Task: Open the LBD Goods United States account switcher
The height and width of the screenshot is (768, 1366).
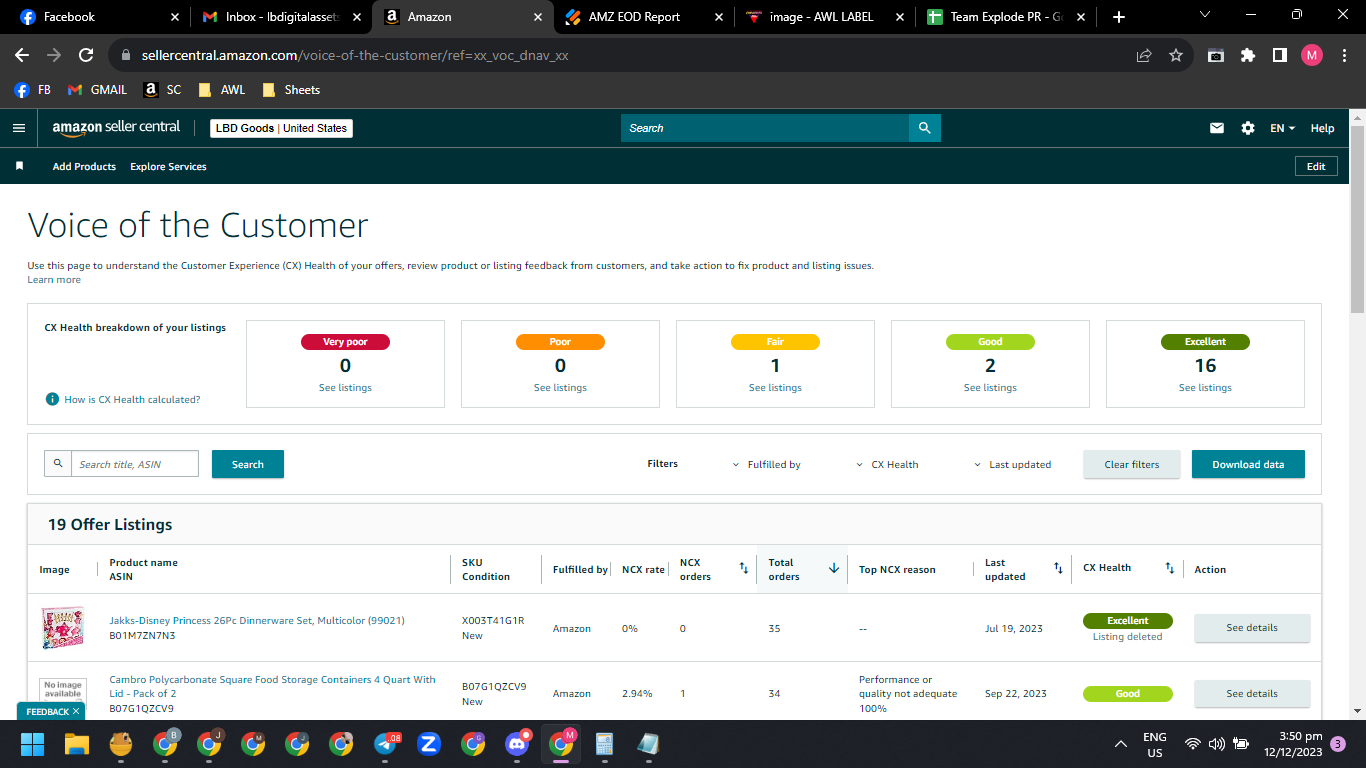Action: 281,128
